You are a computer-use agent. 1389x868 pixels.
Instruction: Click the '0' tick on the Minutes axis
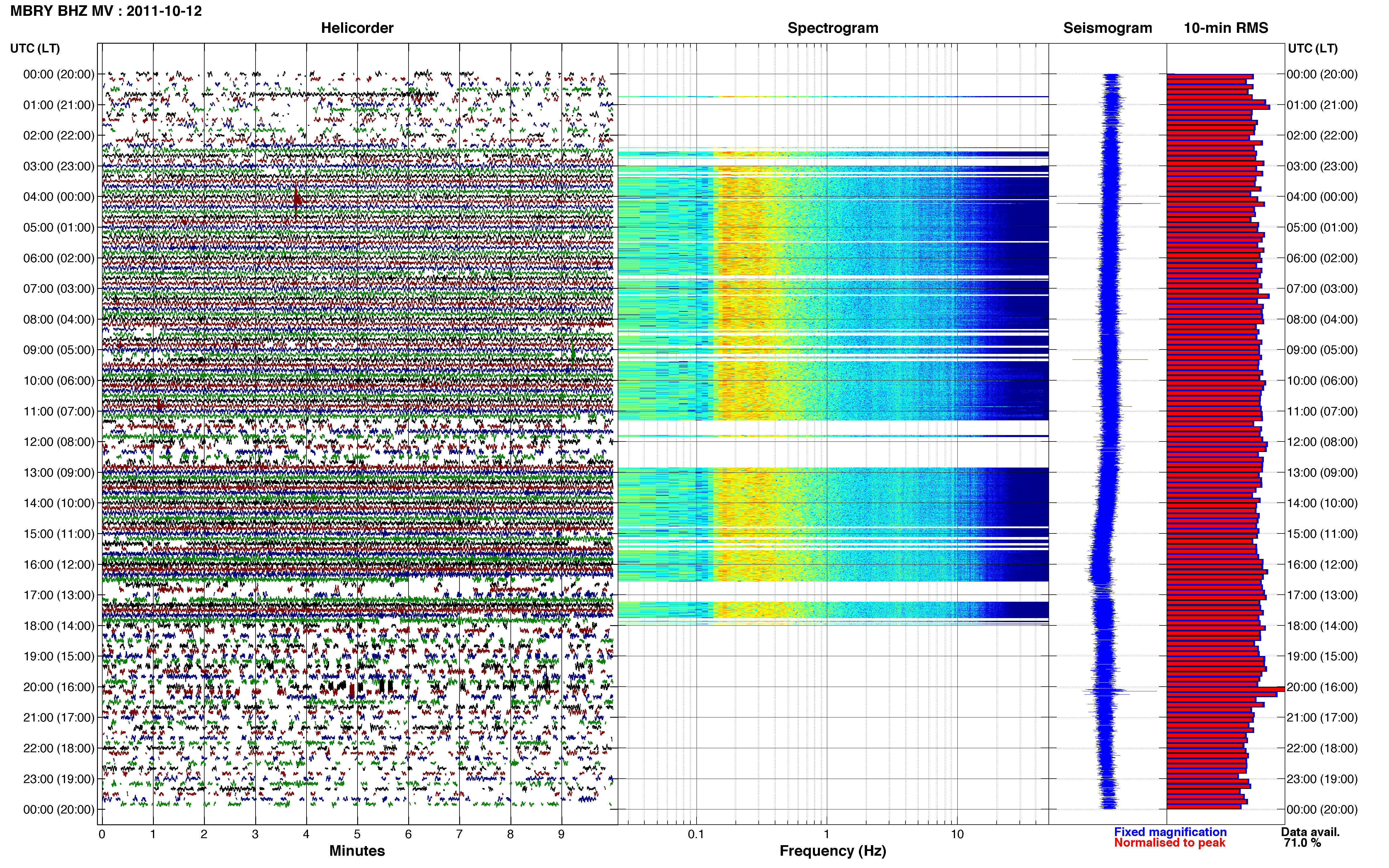[102, 835]
